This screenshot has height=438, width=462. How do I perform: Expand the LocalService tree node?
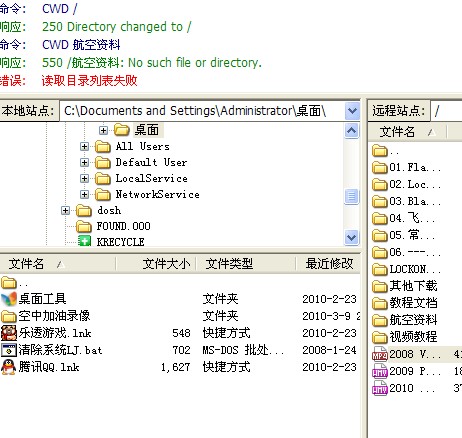click(x=84, y=178)
